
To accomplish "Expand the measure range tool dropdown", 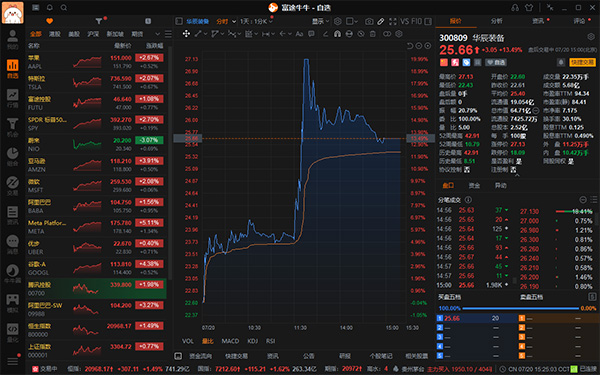I will point(272,34).
